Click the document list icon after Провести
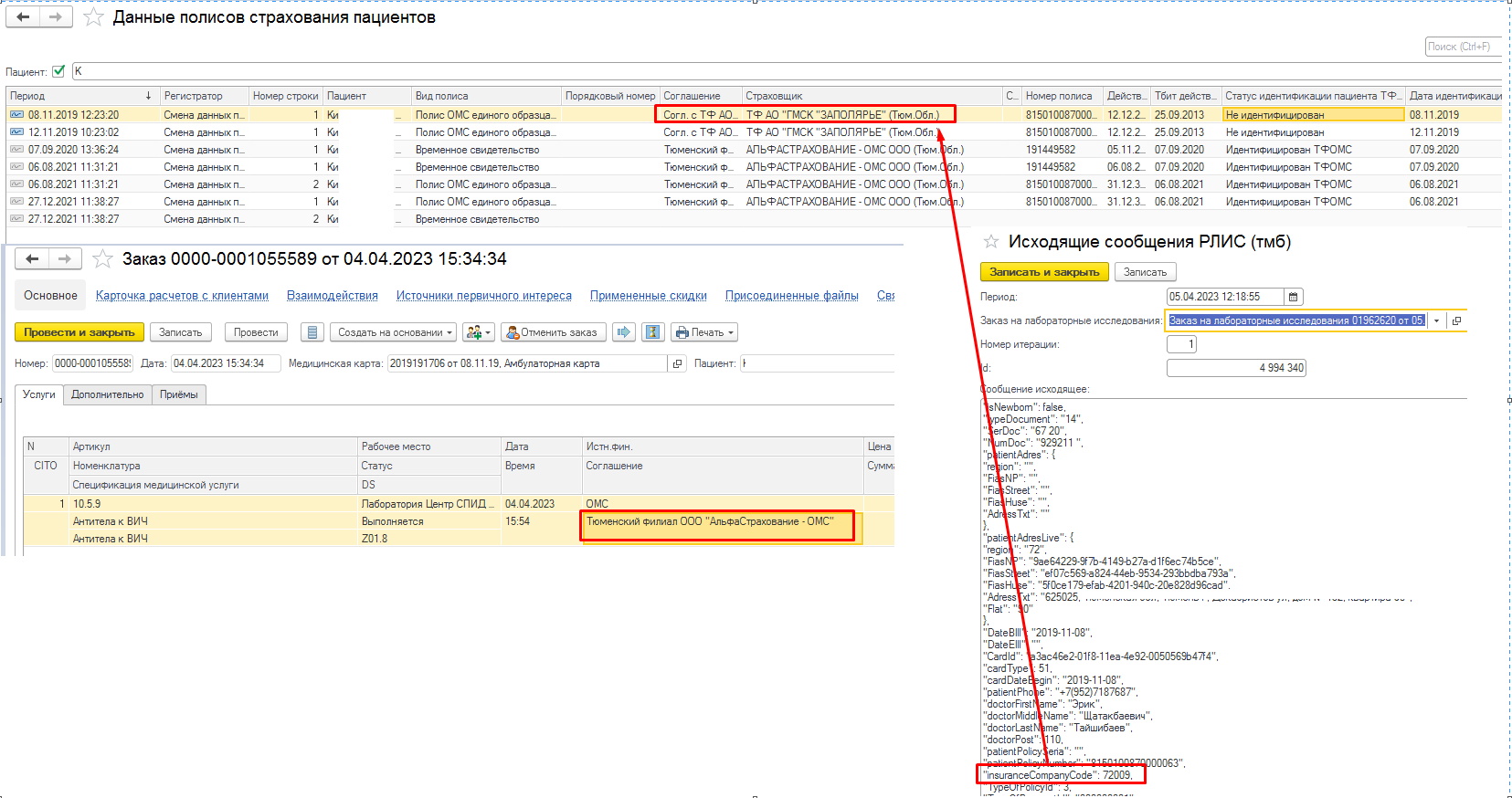The height and width of the screenshot is (798, 1512). pos(312,332)
